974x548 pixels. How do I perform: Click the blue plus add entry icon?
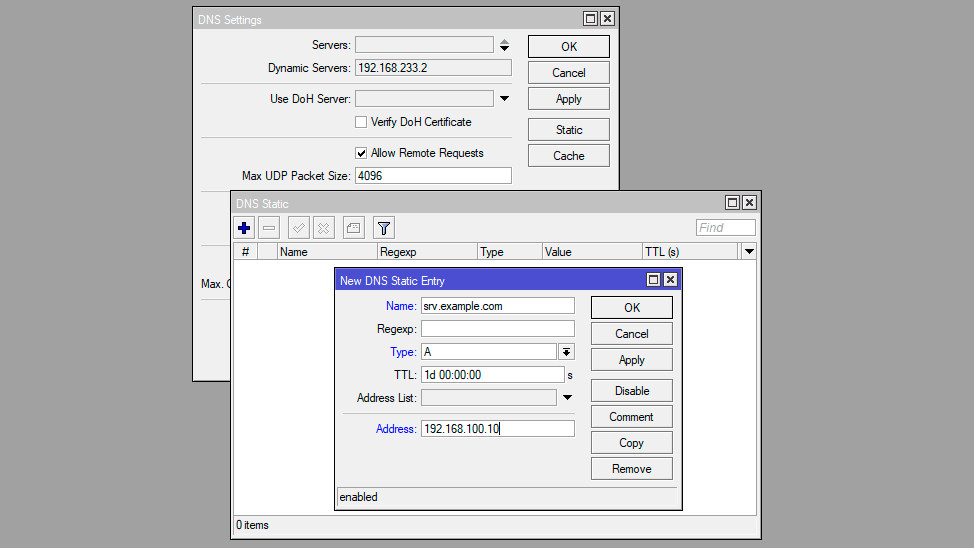(x=245, y=228)
